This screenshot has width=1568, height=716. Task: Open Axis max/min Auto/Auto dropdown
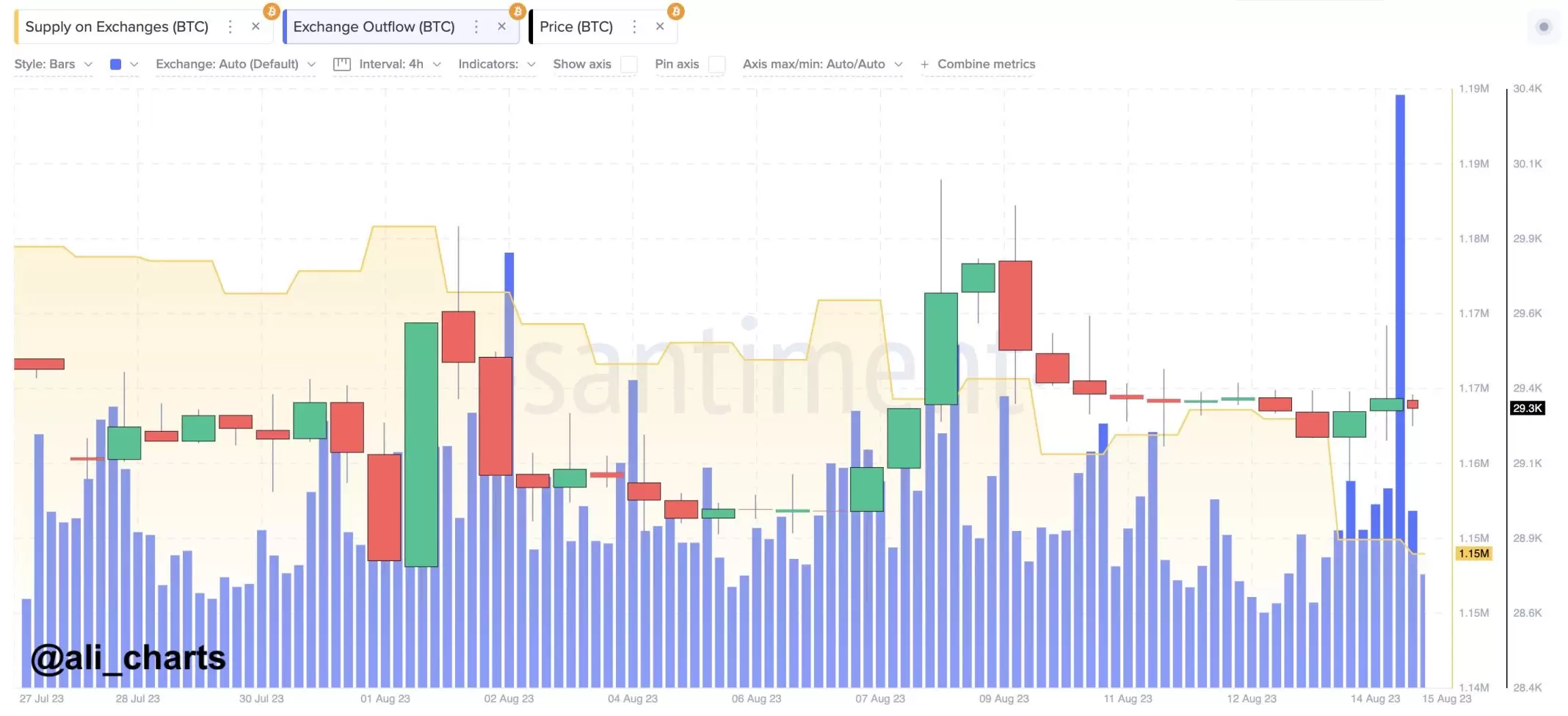[822, 65]
